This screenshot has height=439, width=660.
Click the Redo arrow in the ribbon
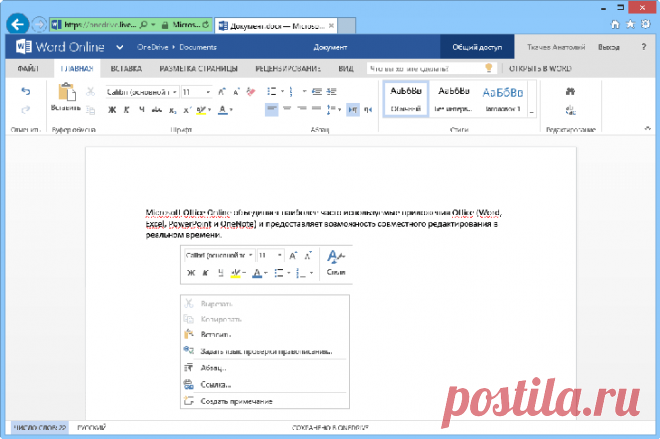(26, 109)
